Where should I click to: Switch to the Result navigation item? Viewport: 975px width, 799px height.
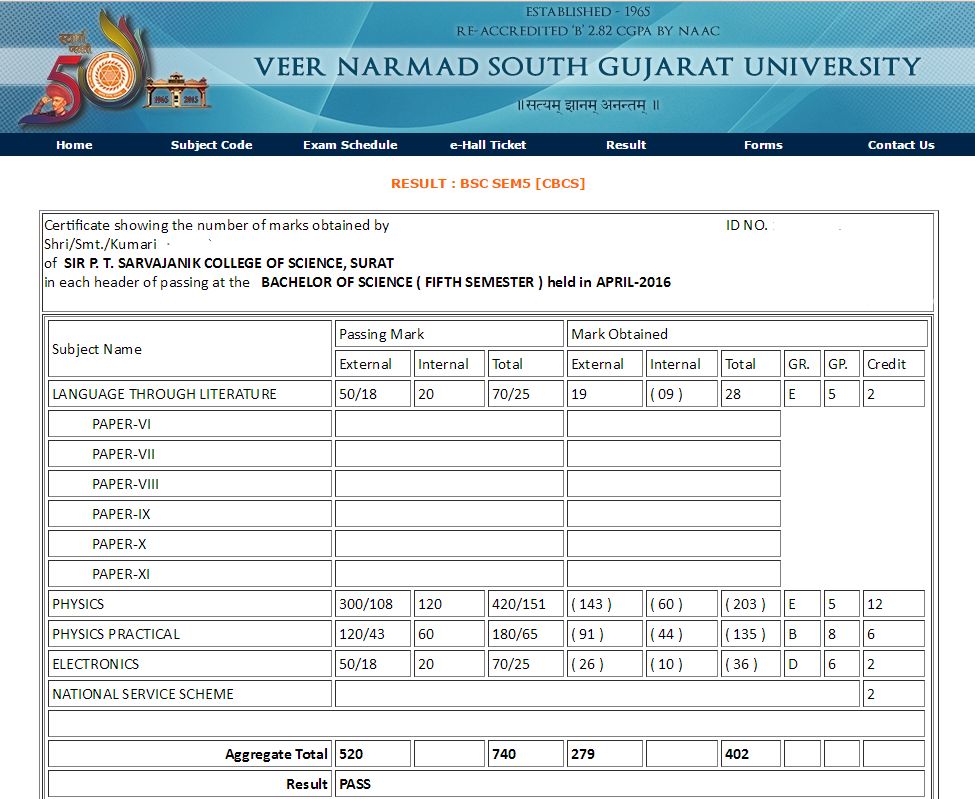point(626,144)
